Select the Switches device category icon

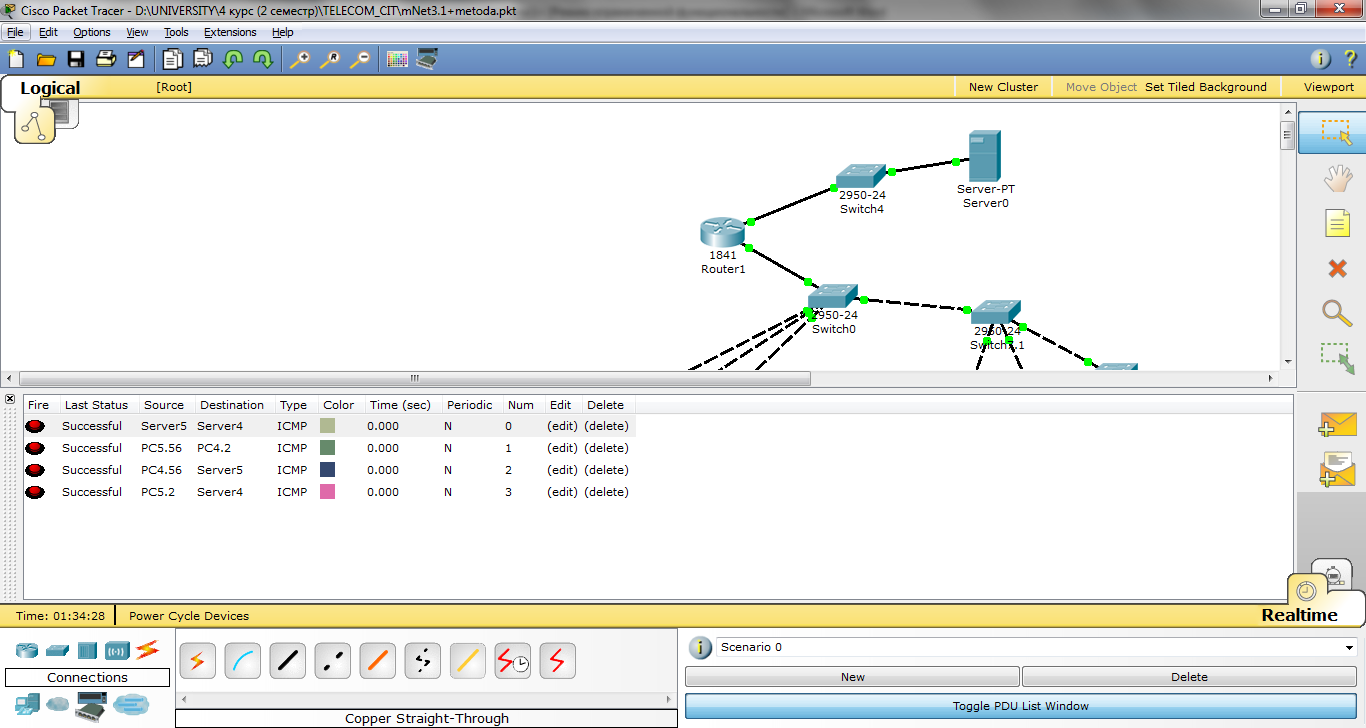[57, 651]
